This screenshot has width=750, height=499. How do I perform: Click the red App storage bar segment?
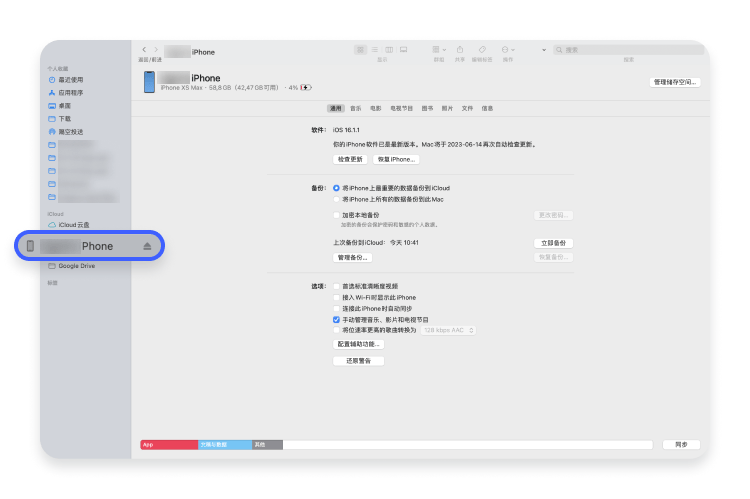coord(169,445)
